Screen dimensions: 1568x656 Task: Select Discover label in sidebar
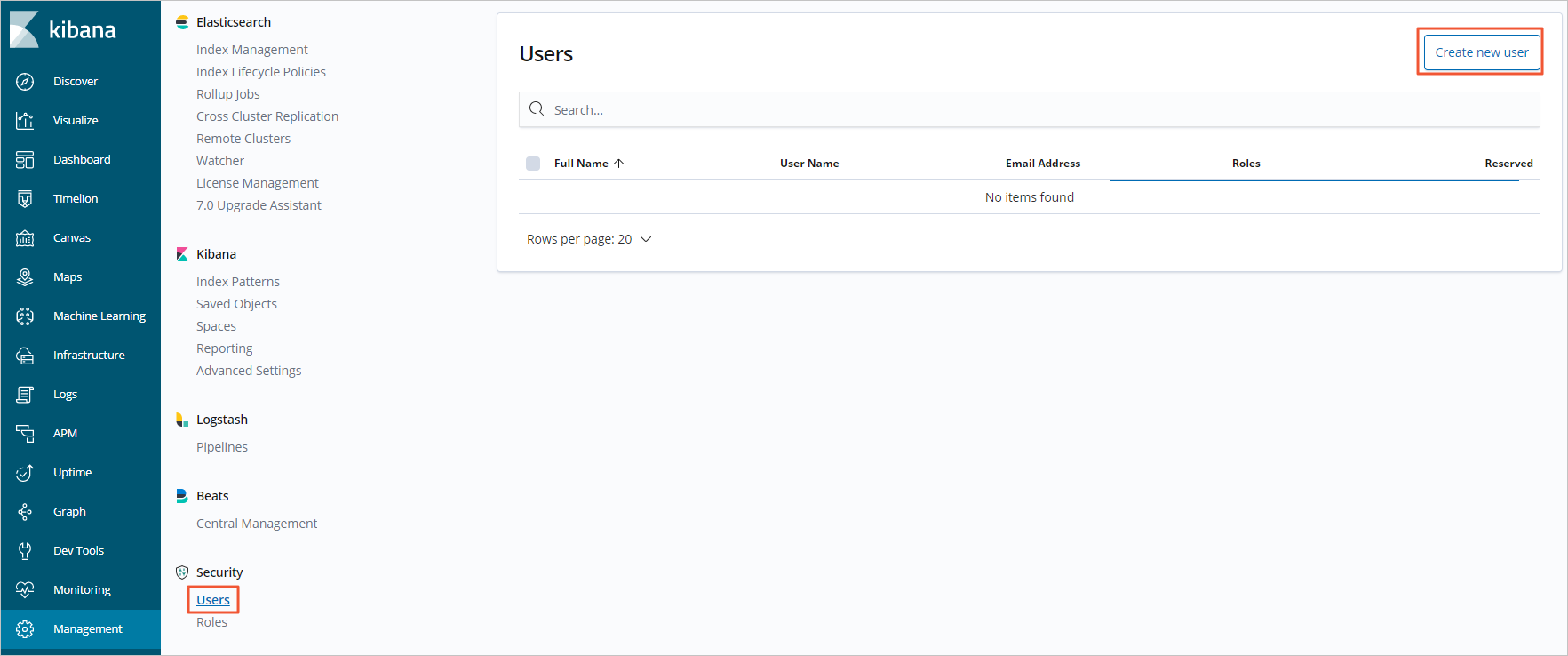click(76, 82)
